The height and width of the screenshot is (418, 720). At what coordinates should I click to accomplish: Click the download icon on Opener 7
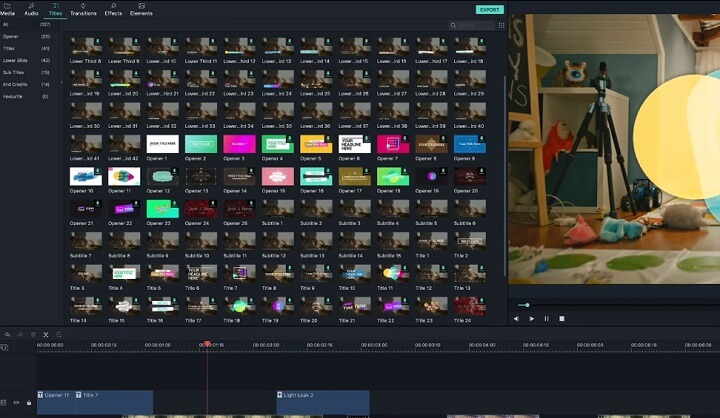(405, 139)
